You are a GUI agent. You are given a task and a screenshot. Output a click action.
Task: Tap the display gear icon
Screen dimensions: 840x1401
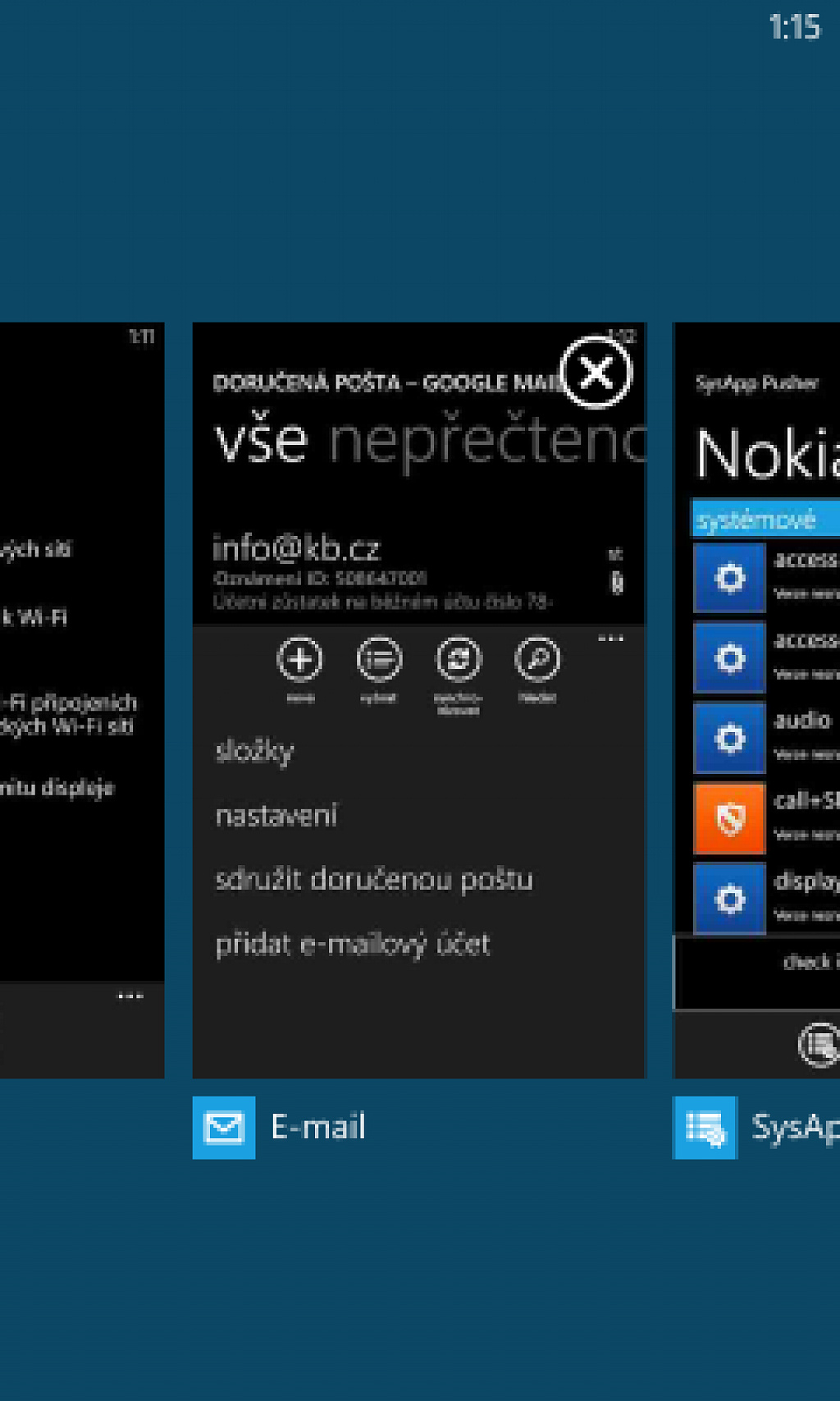tap(729, 899)
